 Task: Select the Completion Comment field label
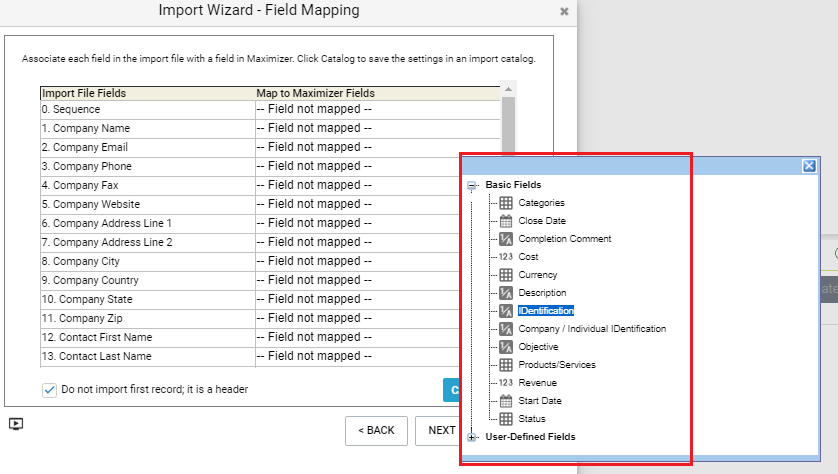tap(565, 239)
